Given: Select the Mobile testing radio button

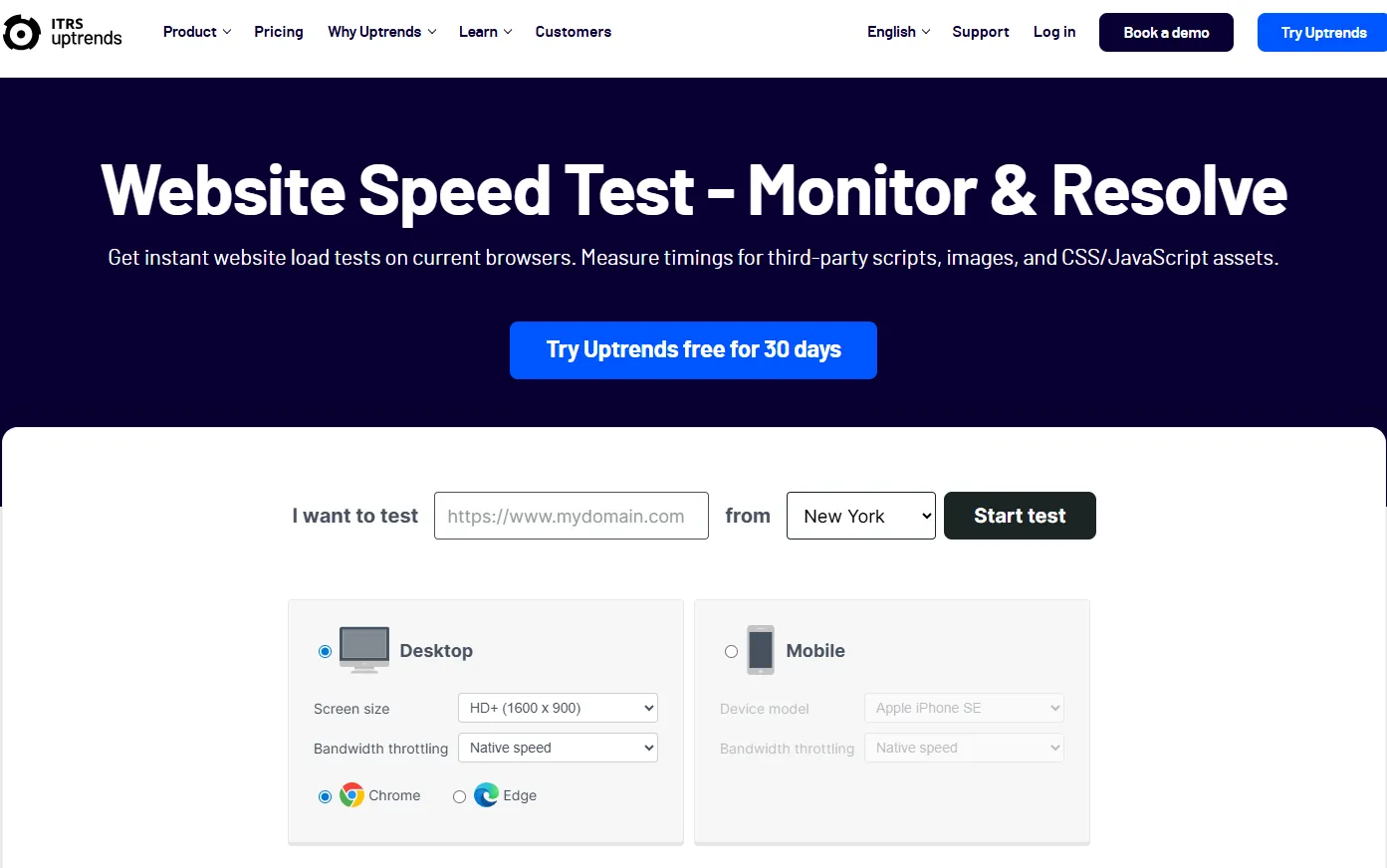Looking at the screenshot, I should 731,650.
